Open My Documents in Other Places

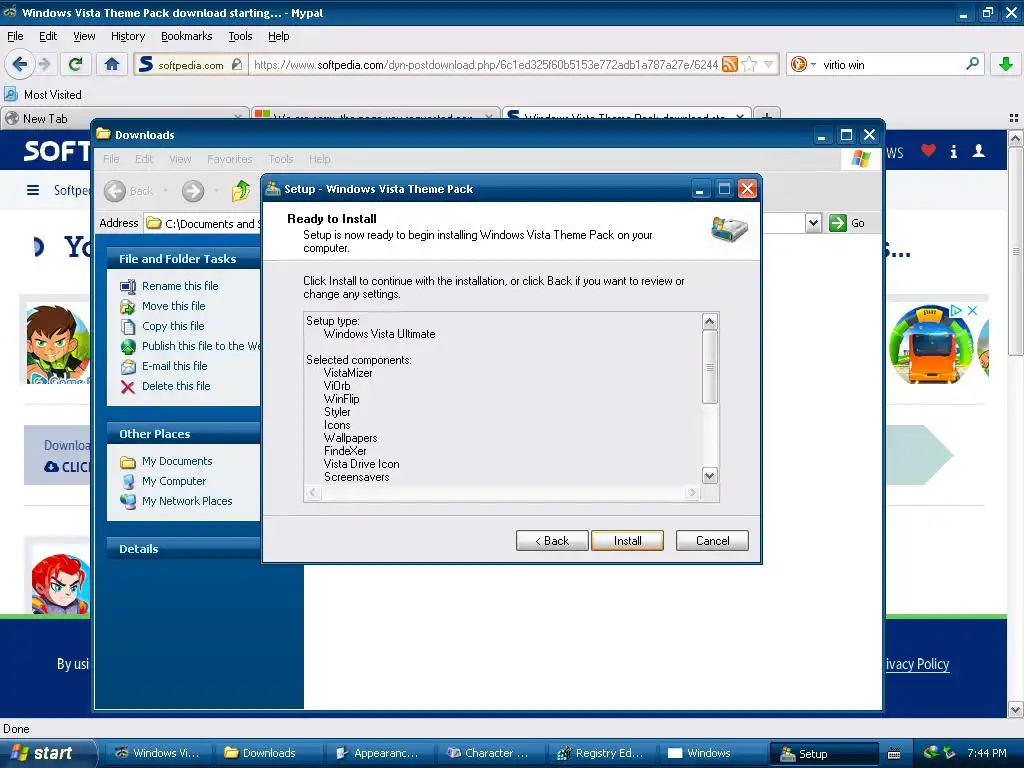(x=177, y=461)
